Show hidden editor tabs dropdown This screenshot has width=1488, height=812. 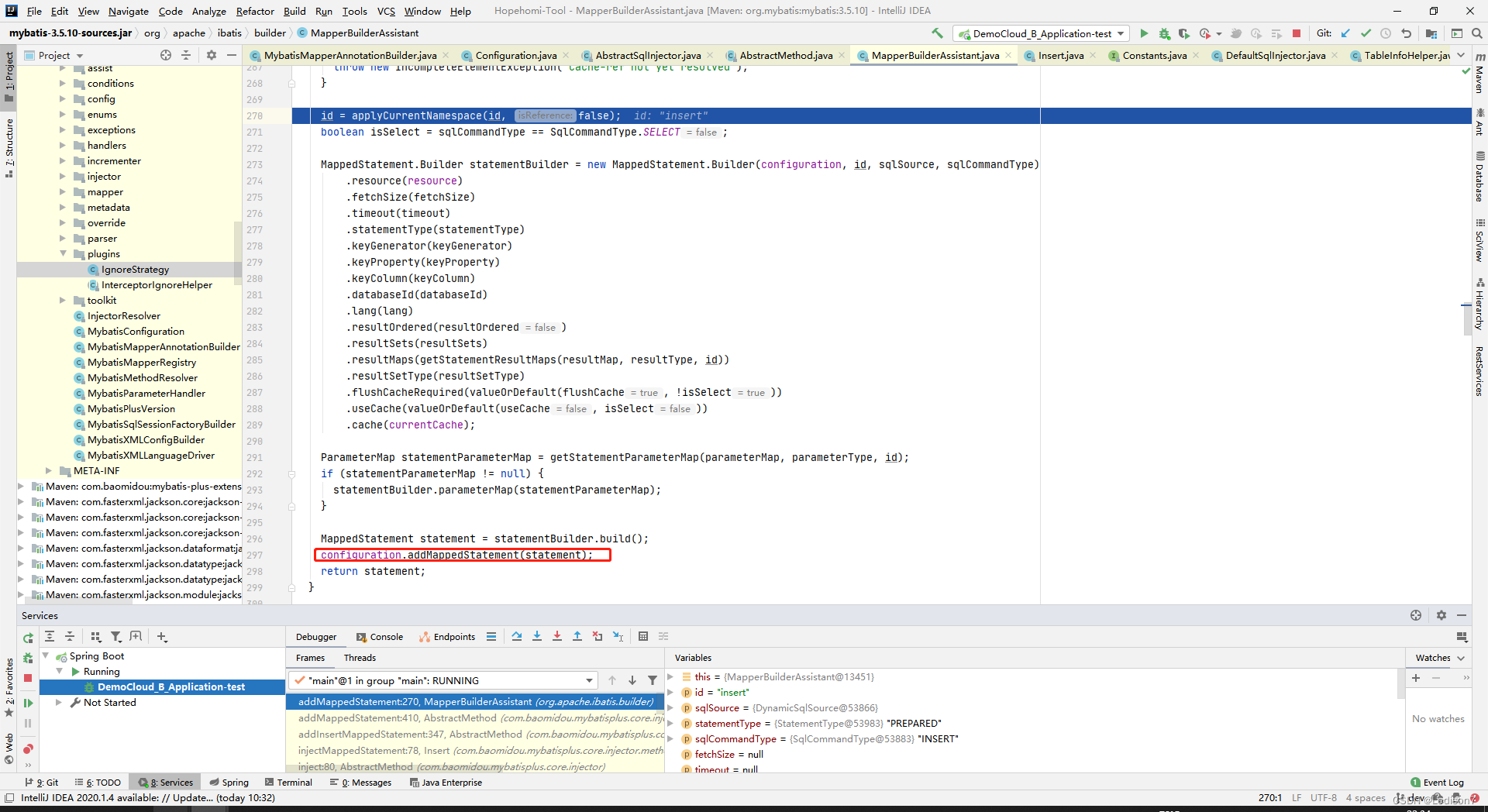1461,55
